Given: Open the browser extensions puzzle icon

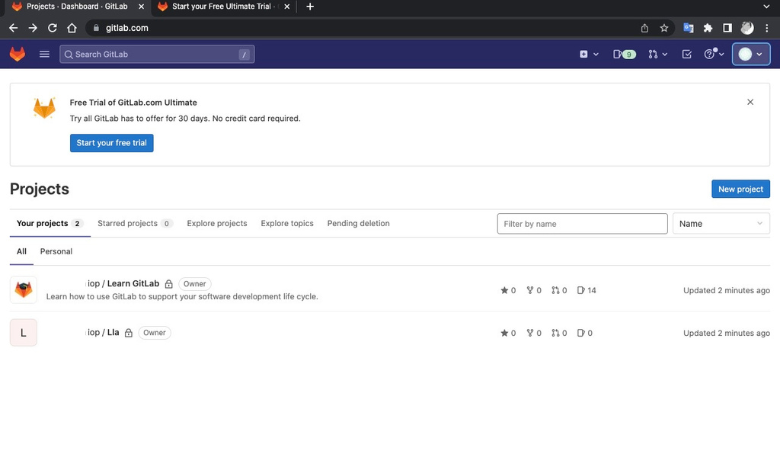Looking at the screenshot, I should (x=708, y=28).
